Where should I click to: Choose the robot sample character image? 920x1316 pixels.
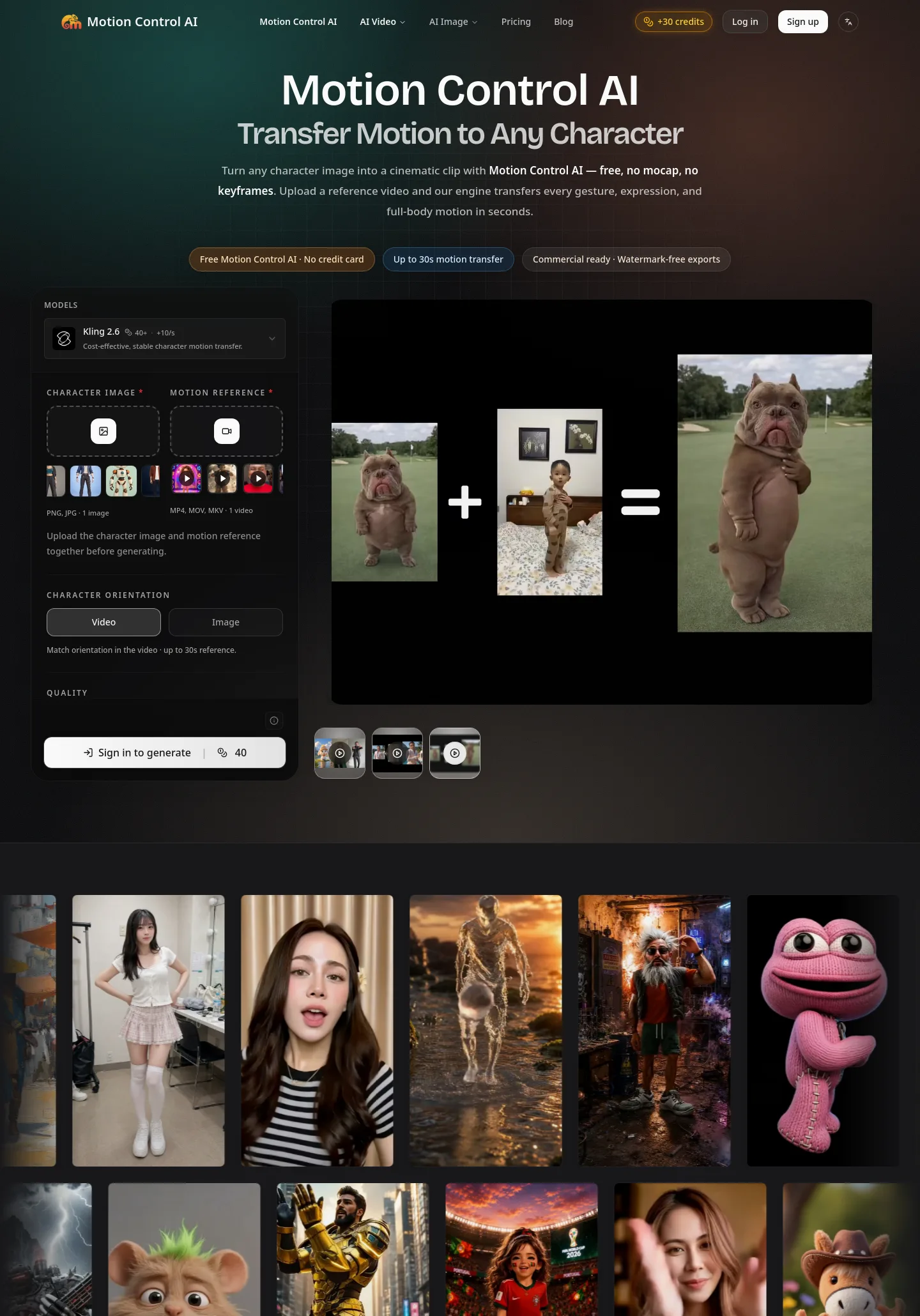pos(121,481)
